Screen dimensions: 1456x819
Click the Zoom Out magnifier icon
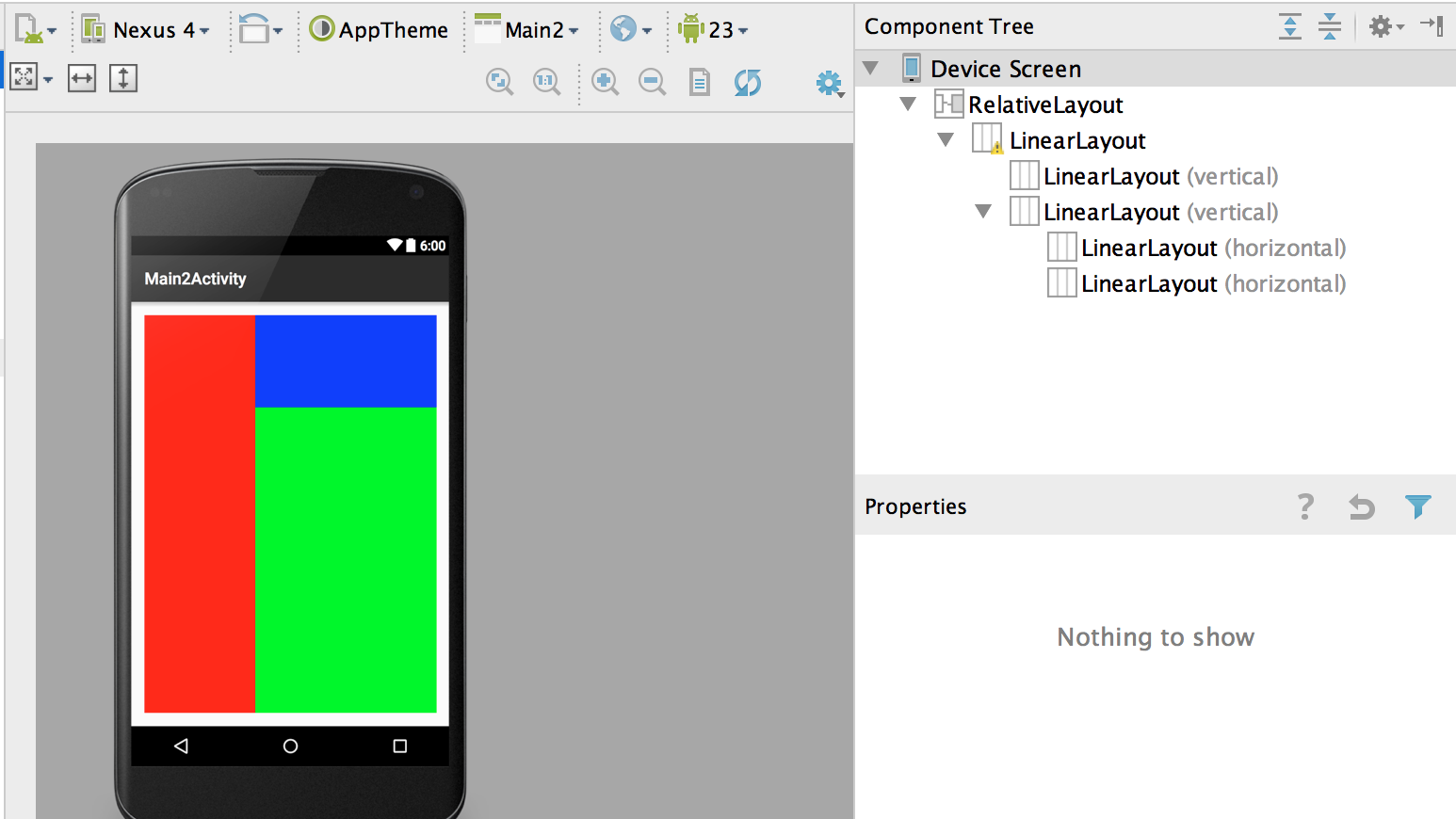652,82
